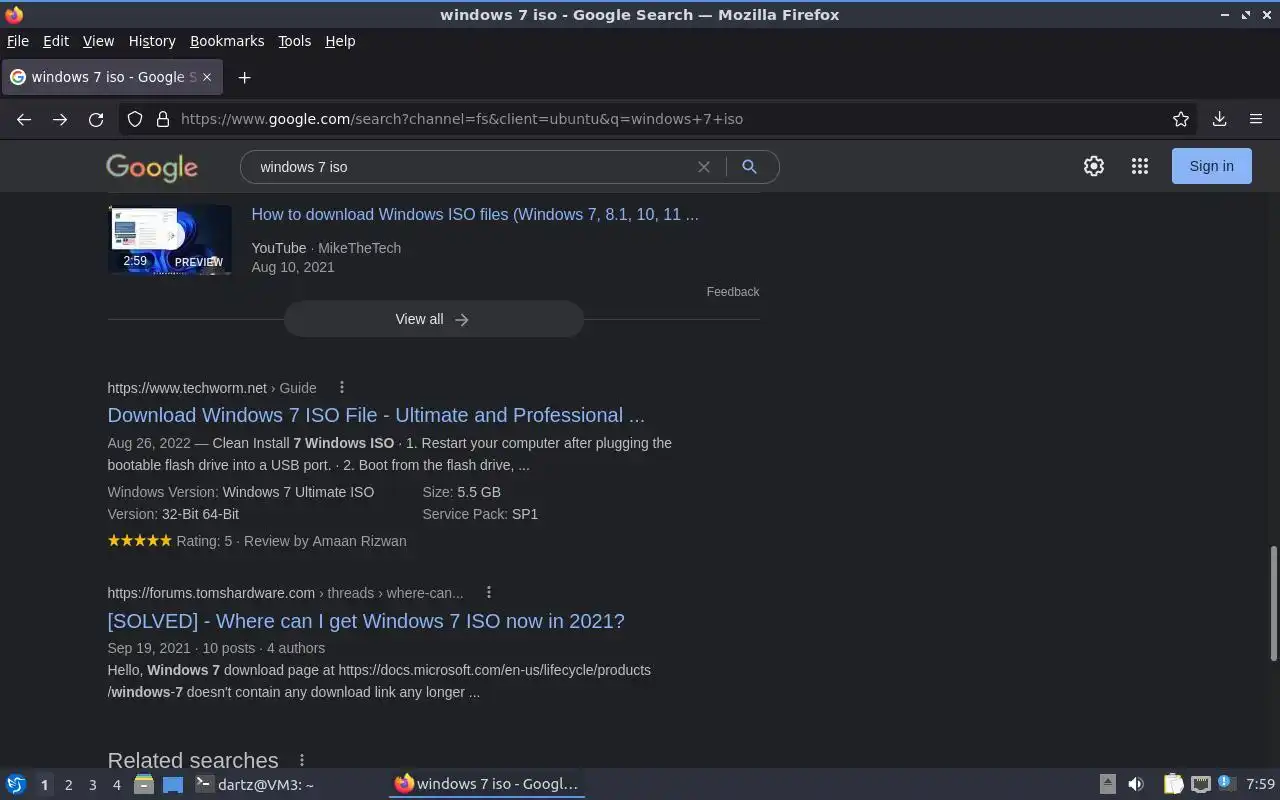Open the File menu
Image resolution: width=1280 pixels, height=800 pixels.
coord(18,41)
